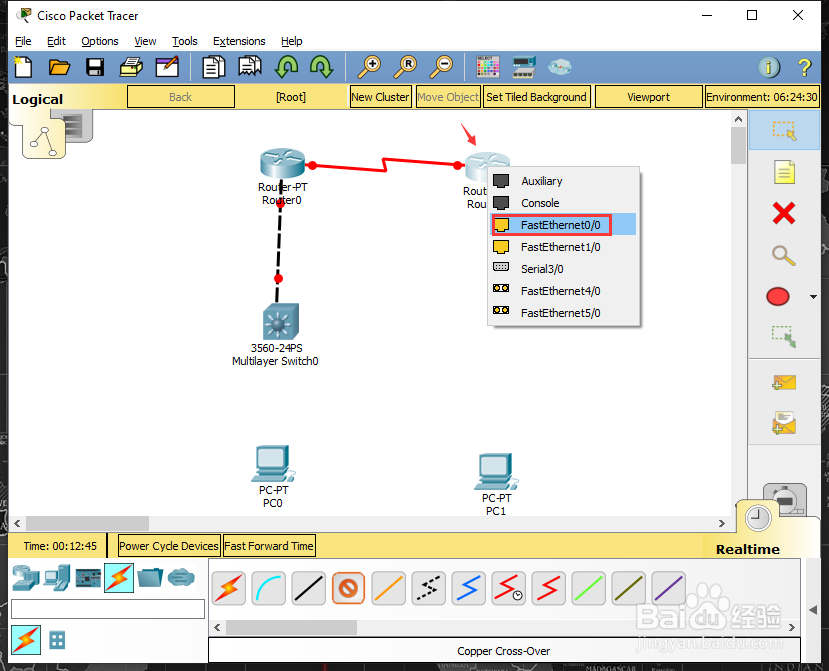The image size is (829, 671).
Task: Choose the USB purple cable
Action: [668, 588]
